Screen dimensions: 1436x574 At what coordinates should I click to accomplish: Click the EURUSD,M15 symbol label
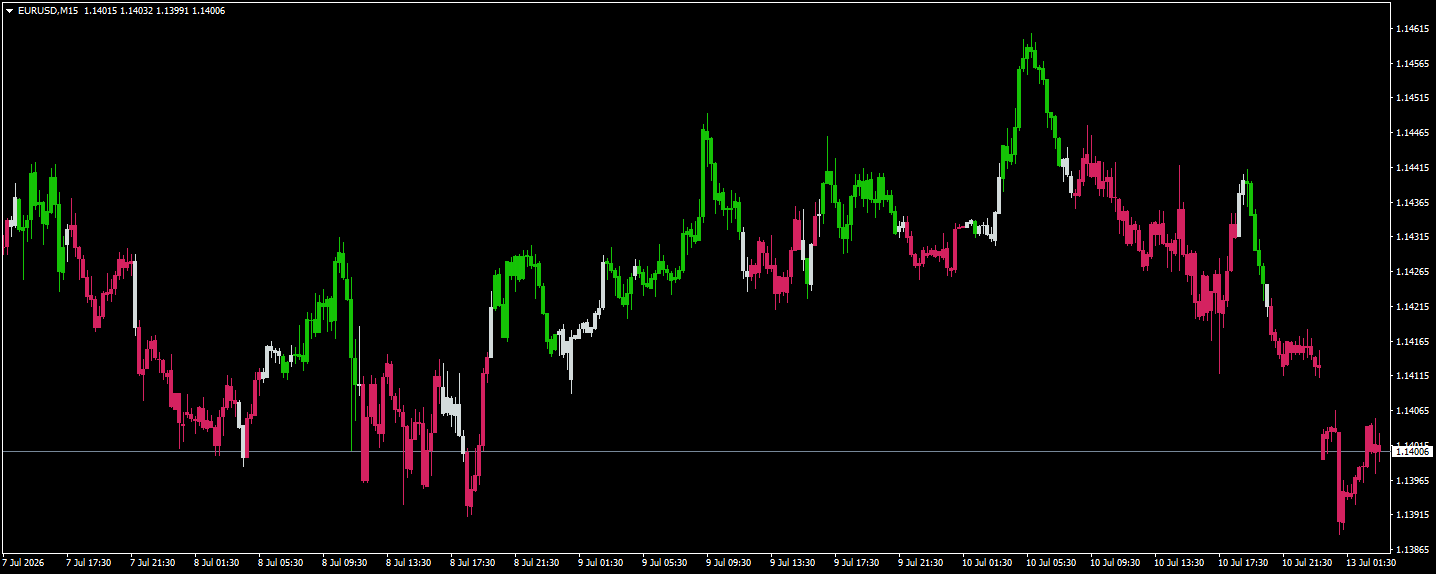[48, 10]
